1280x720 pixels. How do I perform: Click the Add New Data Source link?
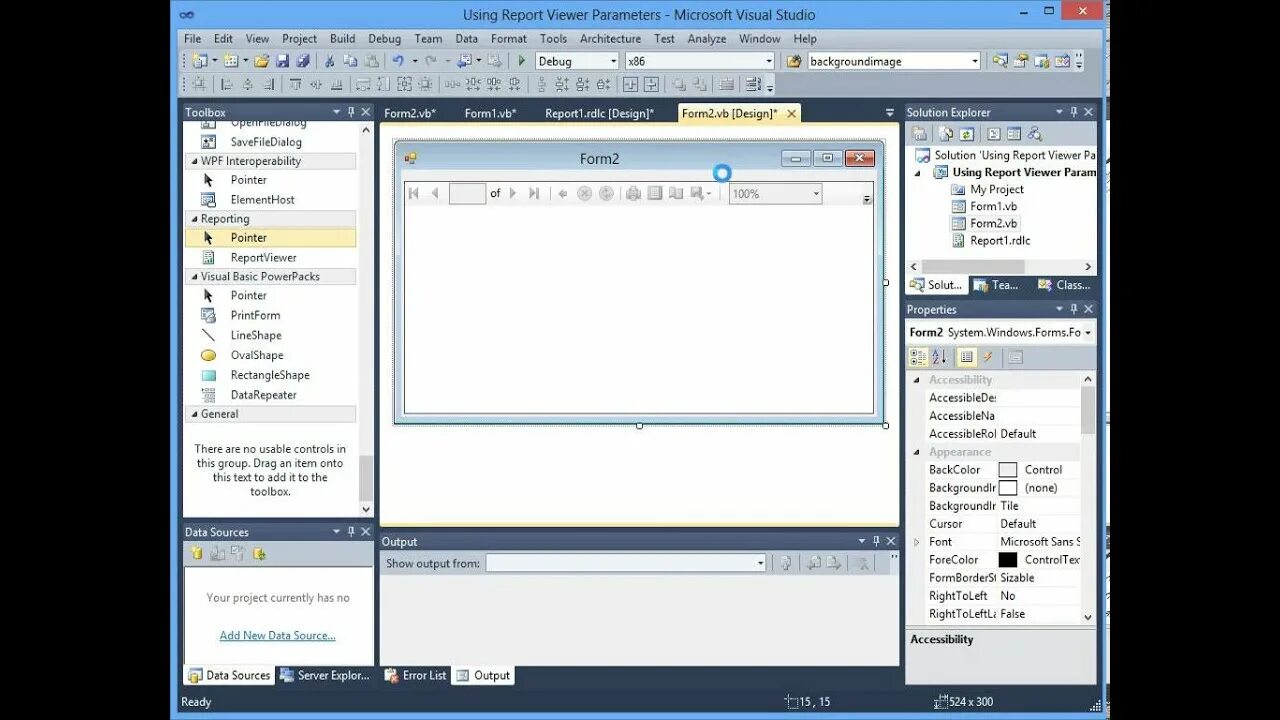pos(278,635)
